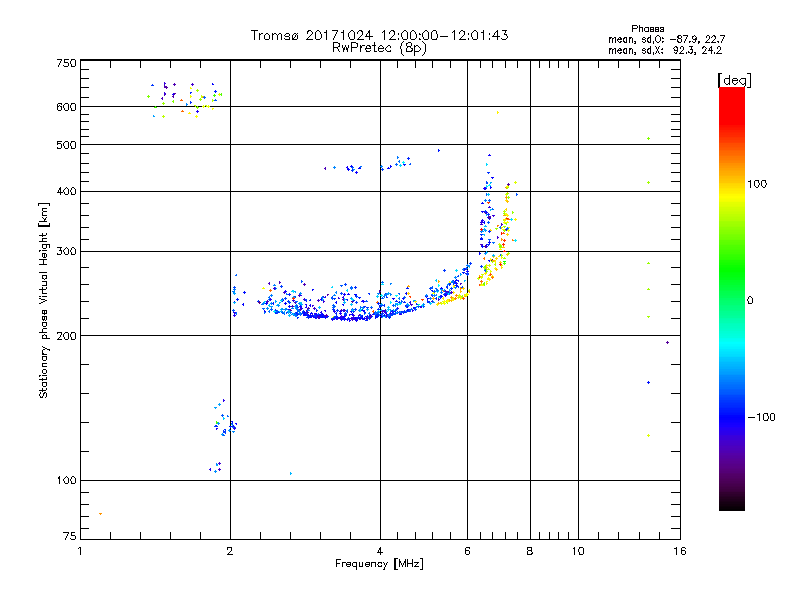The height and width of the screenshot is (600, 800).
Task: Click the y-axis '750' tick label
Action: pyautogui.click(x=66, y=63)
